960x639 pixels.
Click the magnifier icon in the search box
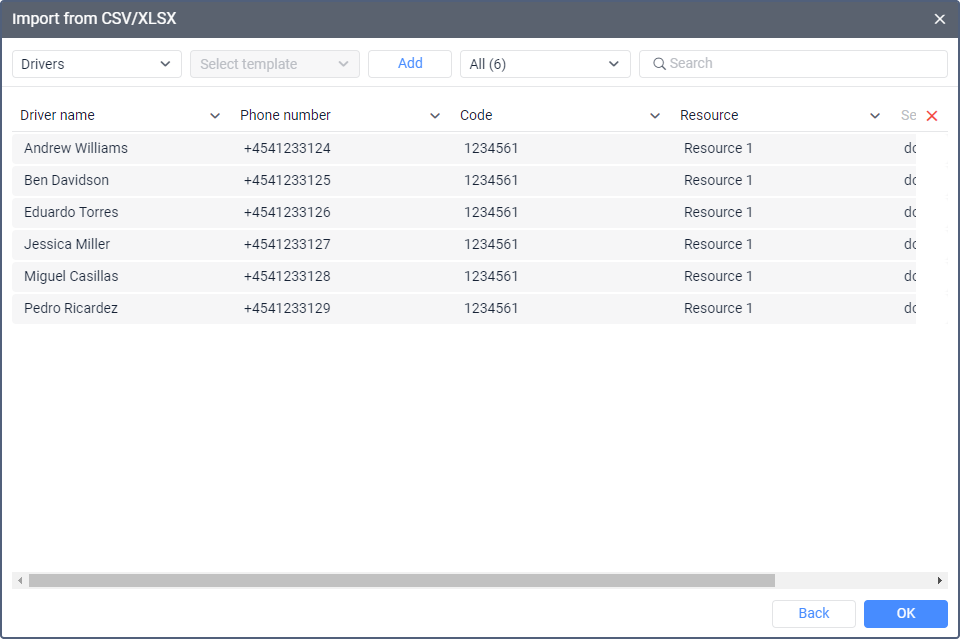pos(659,64)
